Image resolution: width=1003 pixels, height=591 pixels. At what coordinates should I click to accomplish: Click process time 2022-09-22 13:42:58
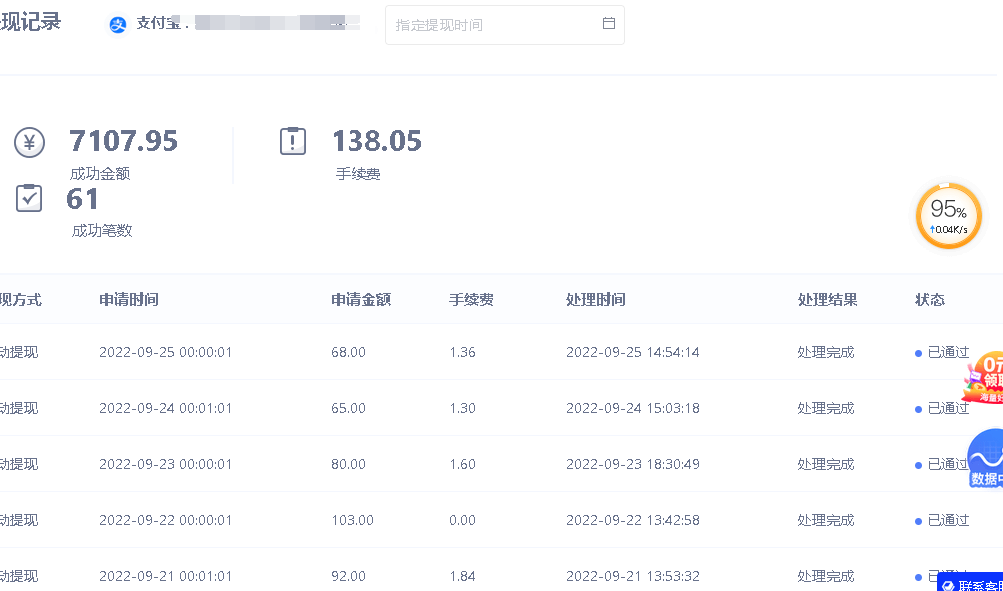[x=633, y=520]
